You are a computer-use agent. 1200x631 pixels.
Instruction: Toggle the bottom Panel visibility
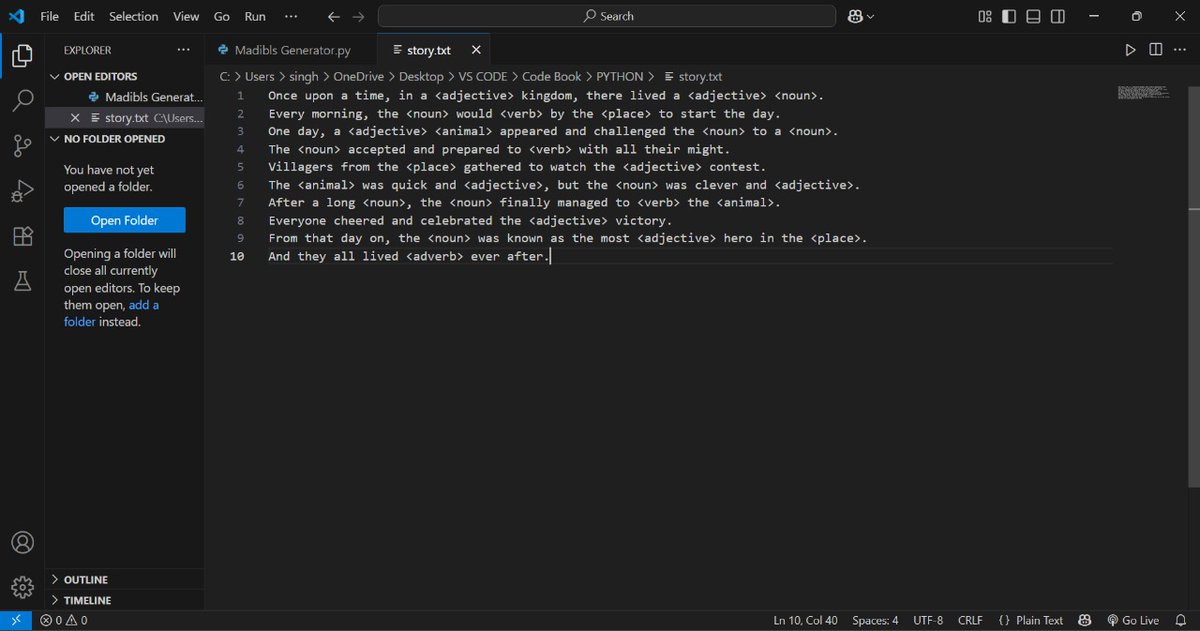[1033, 16]
